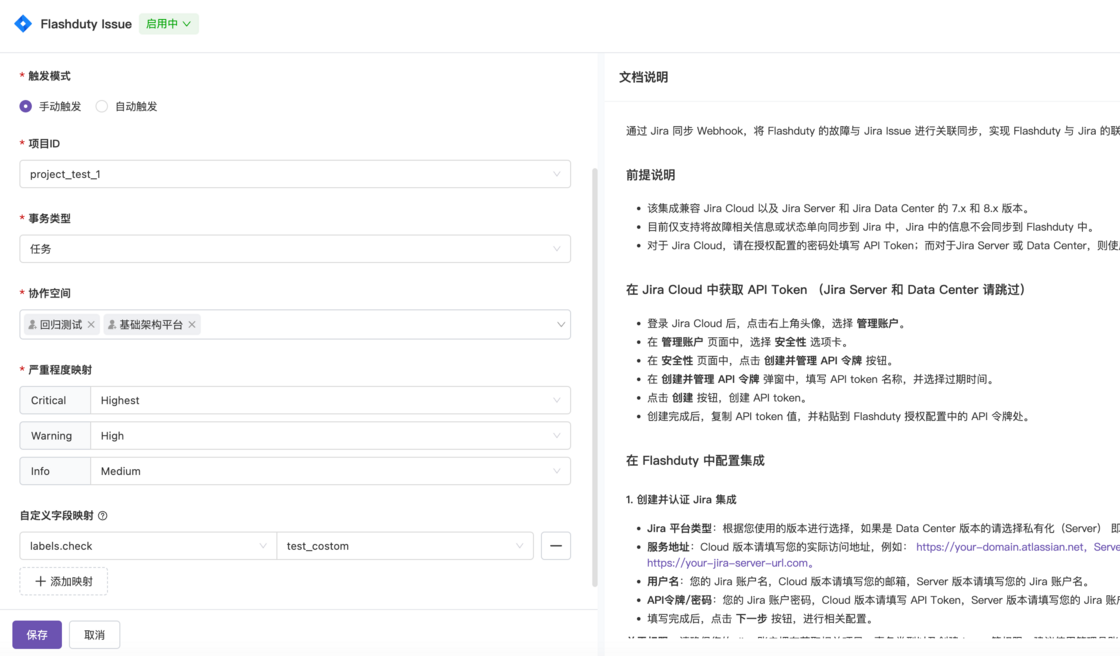Click the 取消 cancel button

point(94,634)
